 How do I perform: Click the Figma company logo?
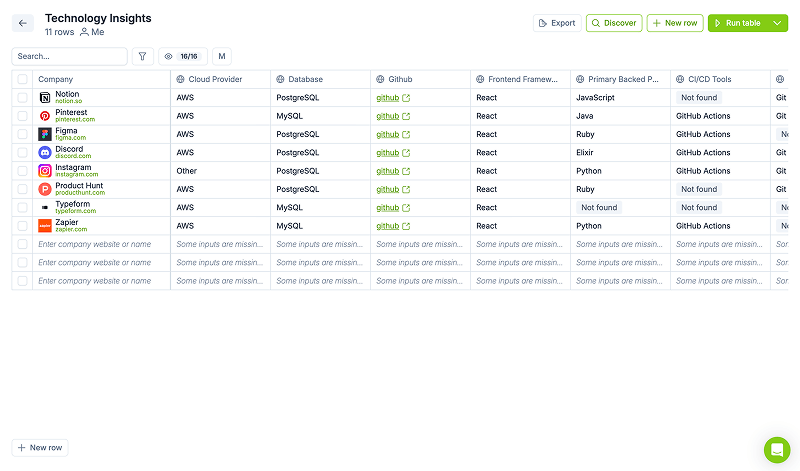pyautogui.click(x=45, y=134)
